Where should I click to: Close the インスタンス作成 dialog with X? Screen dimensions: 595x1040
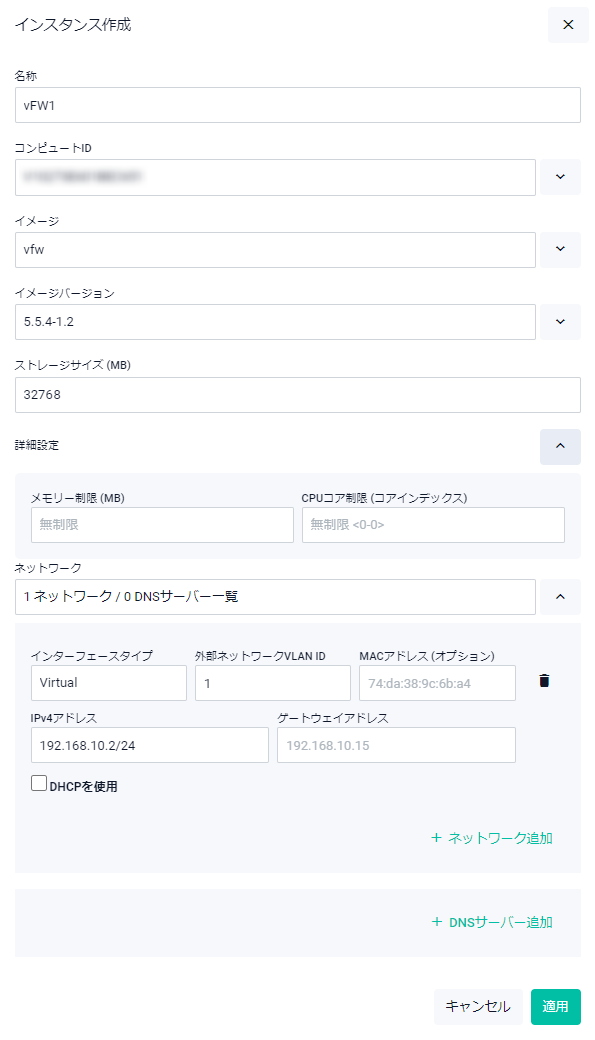[568, 25]
